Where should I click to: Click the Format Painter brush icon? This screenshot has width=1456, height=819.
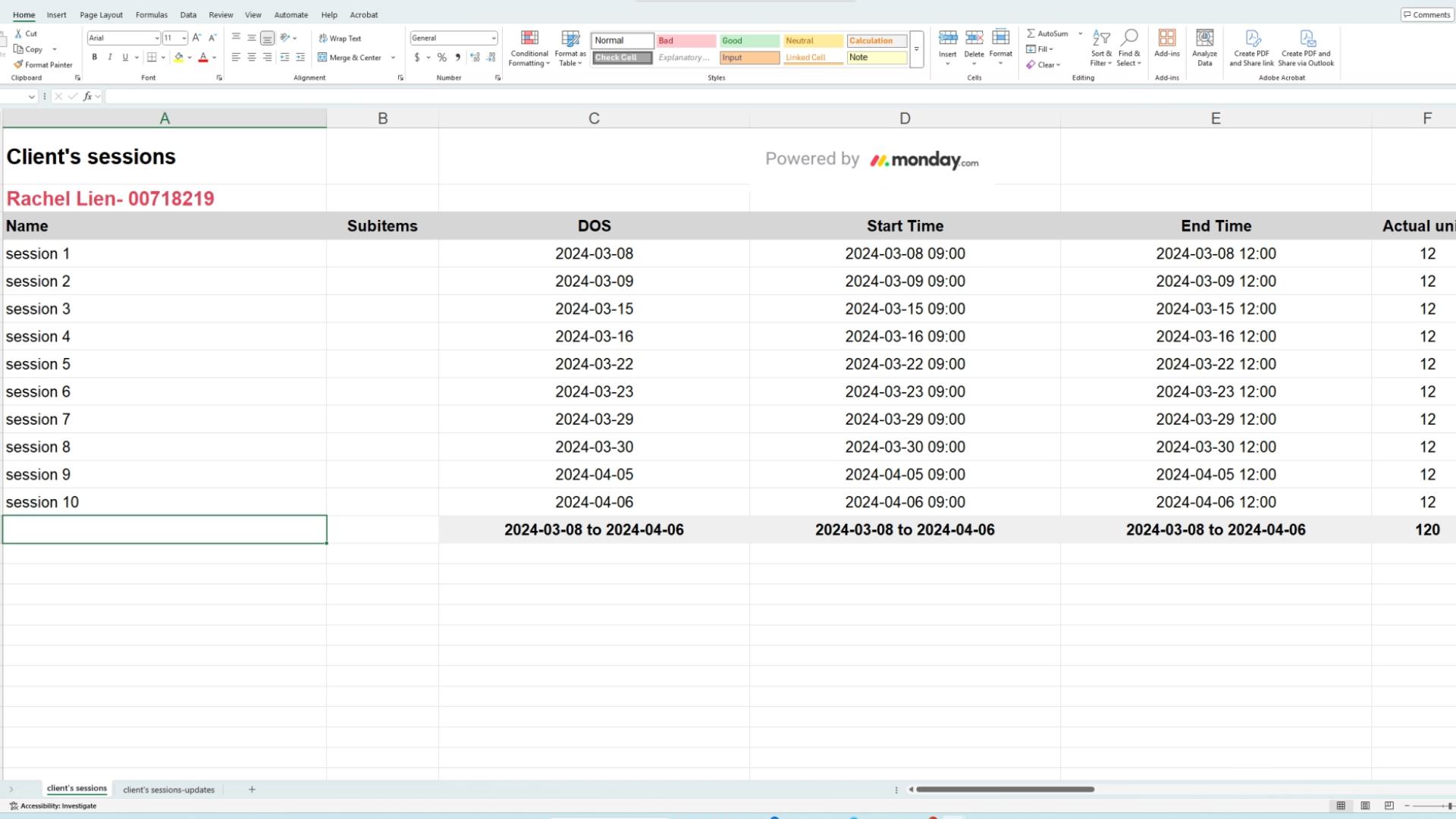click(19, 64)
